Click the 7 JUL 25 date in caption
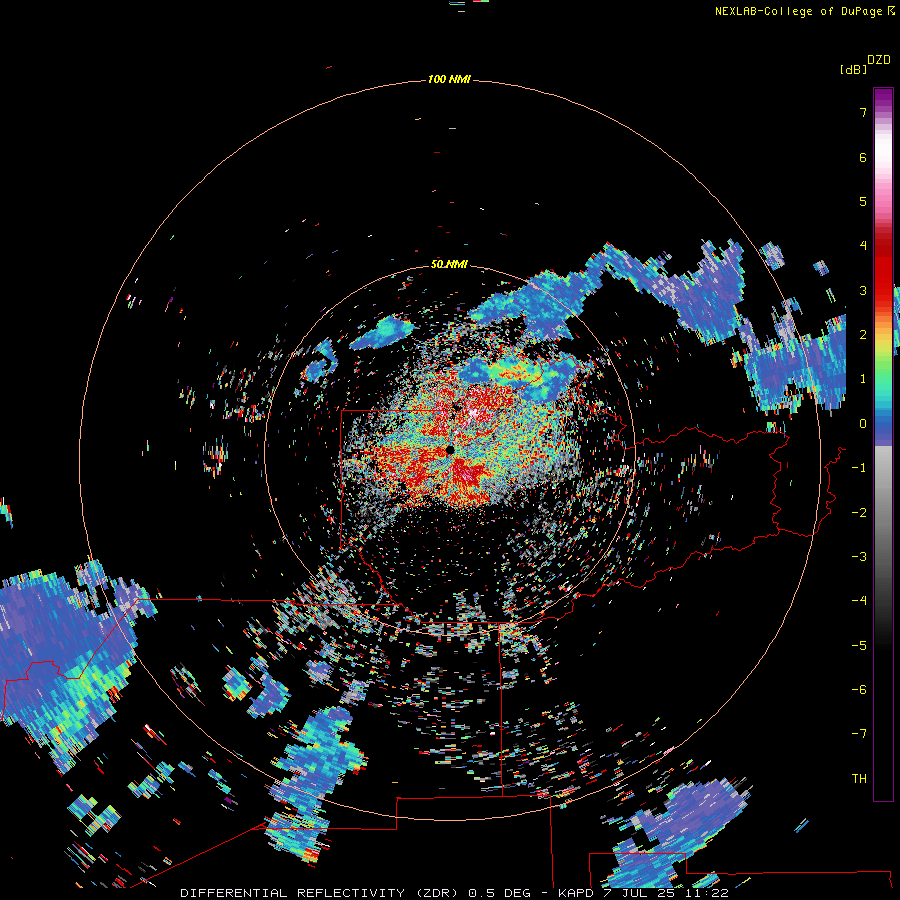Image resolution: width=900 pixels, height=900 pixels. coord(641,893)
